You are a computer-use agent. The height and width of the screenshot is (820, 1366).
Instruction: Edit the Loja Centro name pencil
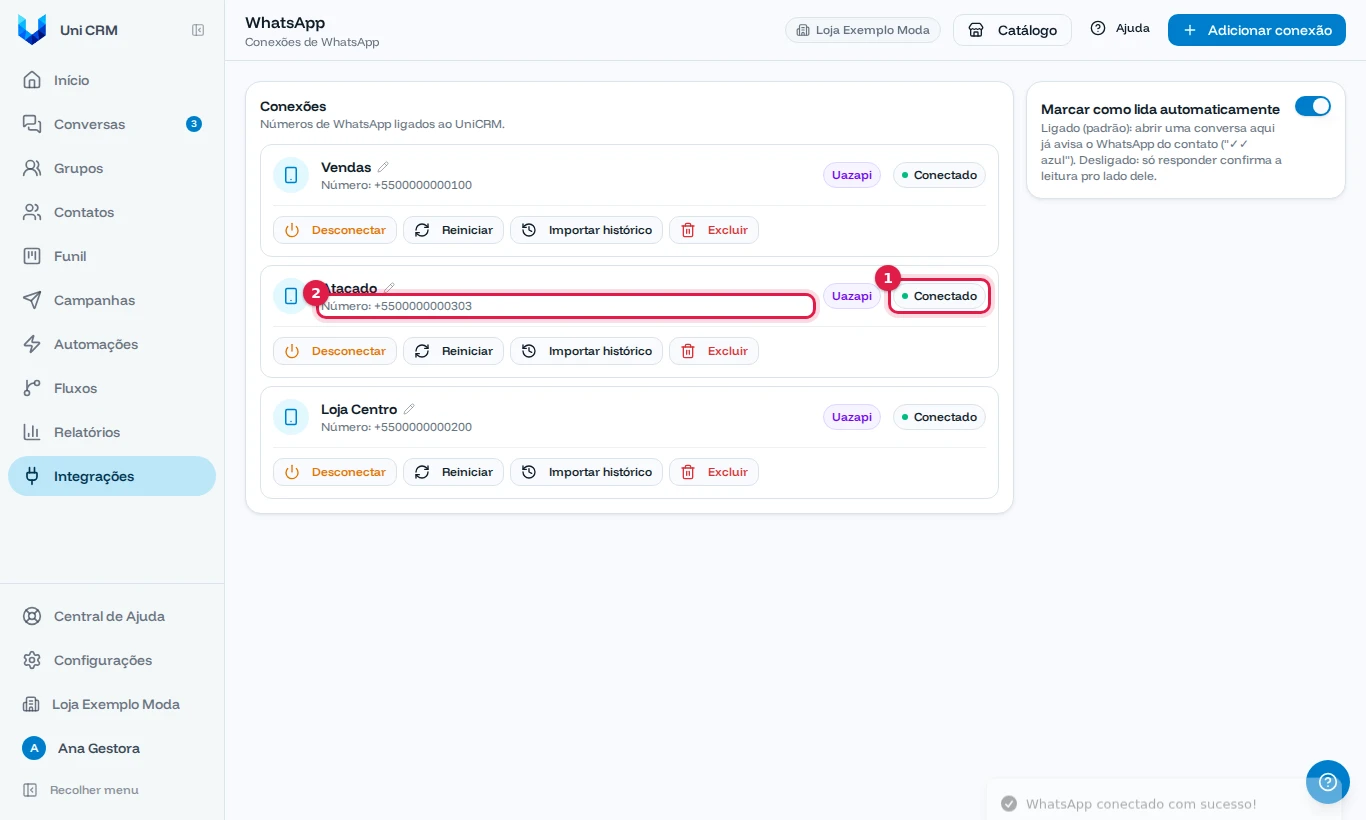(x=409, y=409)
